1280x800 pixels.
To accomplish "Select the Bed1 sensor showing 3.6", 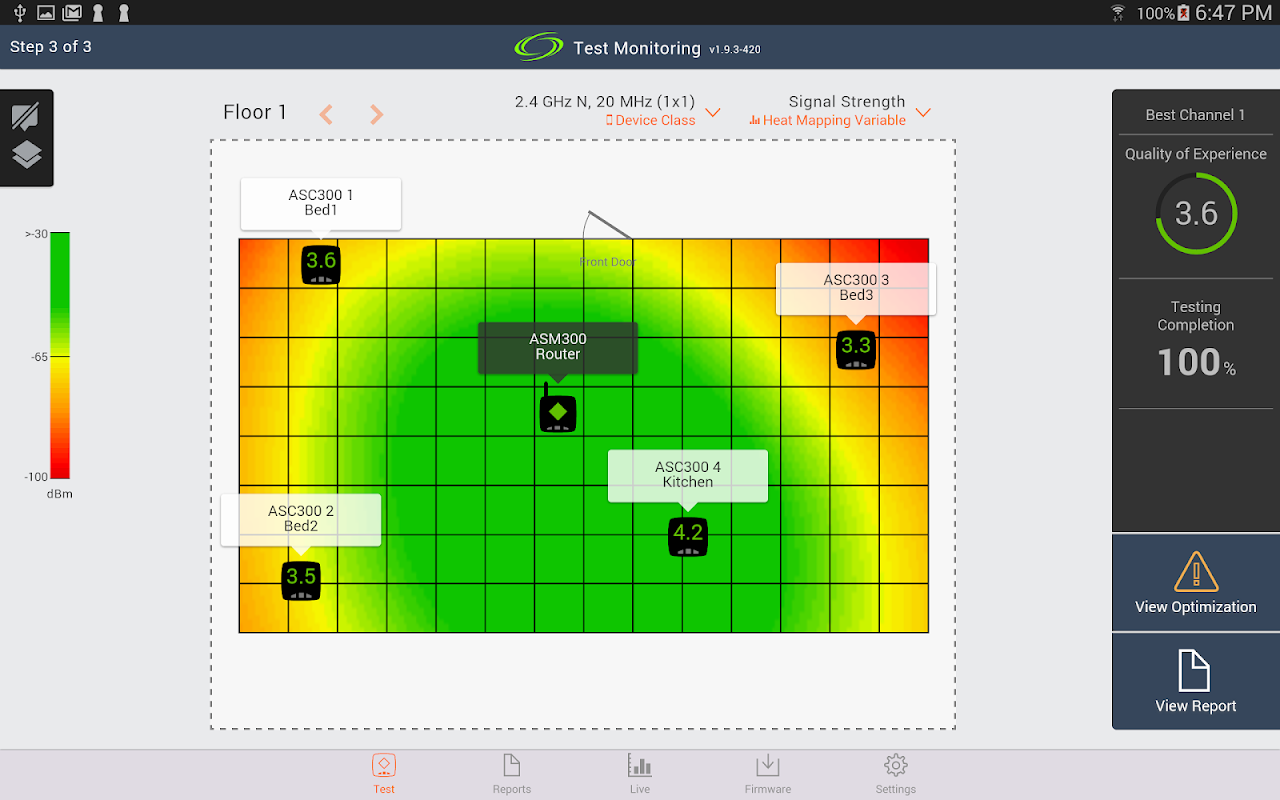I will [x=321, y=264].
